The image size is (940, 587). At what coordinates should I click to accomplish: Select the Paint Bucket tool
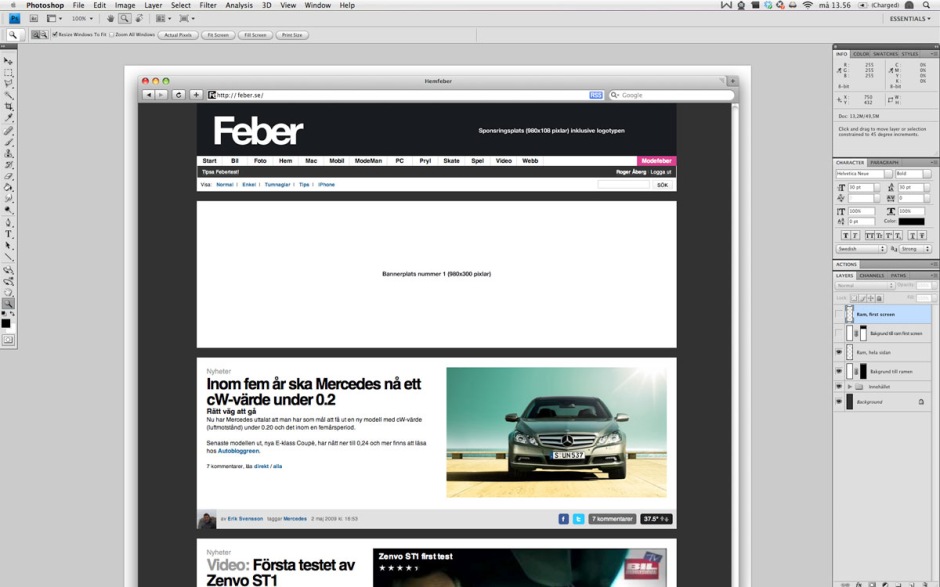point(8,188)
